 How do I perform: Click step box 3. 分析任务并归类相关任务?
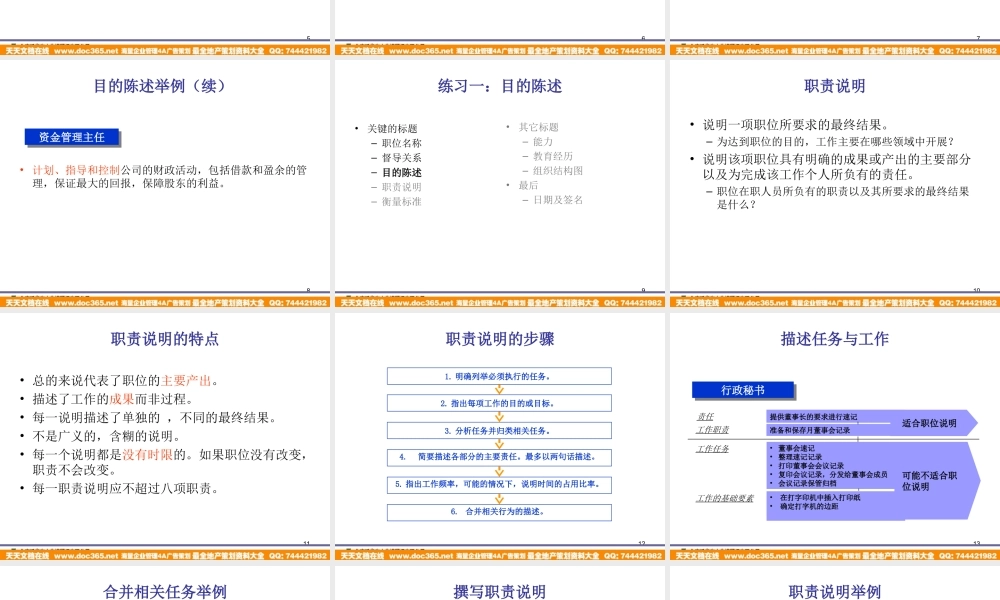click(x=499, y=430)
